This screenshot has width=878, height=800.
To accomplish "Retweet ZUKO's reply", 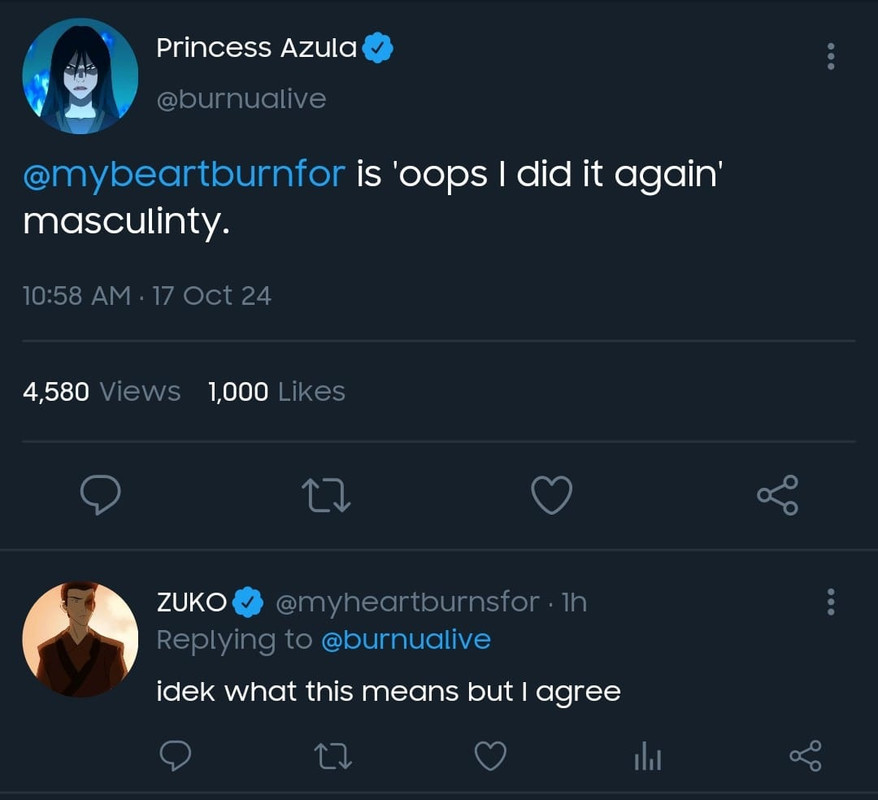I will [333, 757].
